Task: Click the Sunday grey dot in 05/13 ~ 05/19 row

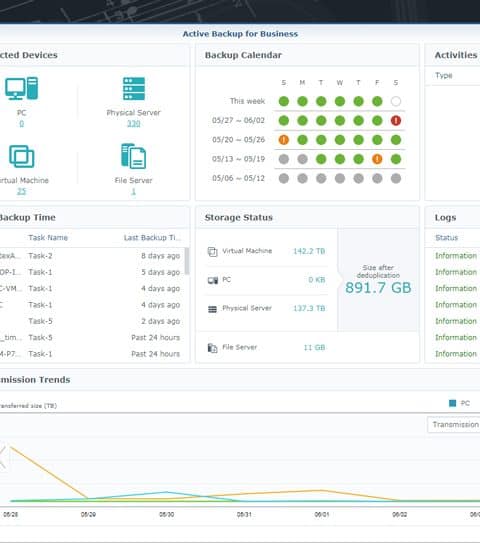Action: 284,159
